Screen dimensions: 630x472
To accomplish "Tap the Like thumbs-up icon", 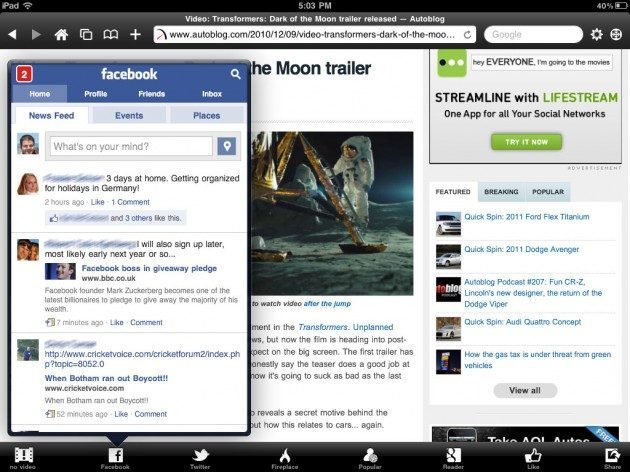I will coord(532,456).
